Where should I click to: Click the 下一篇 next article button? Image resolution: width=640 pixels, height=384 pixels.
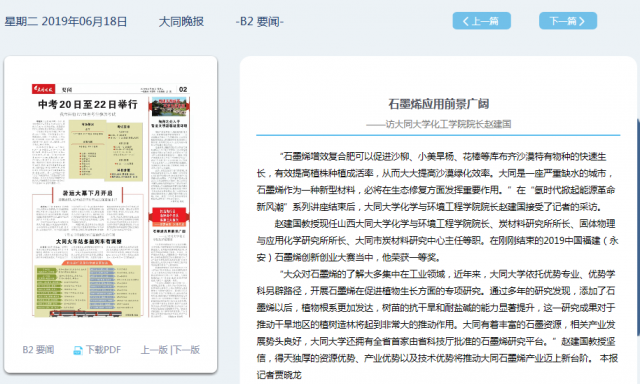pos(568,21)
